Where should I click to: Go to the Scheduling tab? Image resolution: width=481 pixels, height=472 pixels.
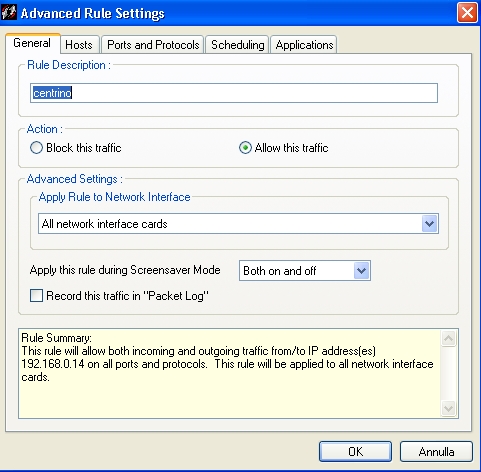237,45
